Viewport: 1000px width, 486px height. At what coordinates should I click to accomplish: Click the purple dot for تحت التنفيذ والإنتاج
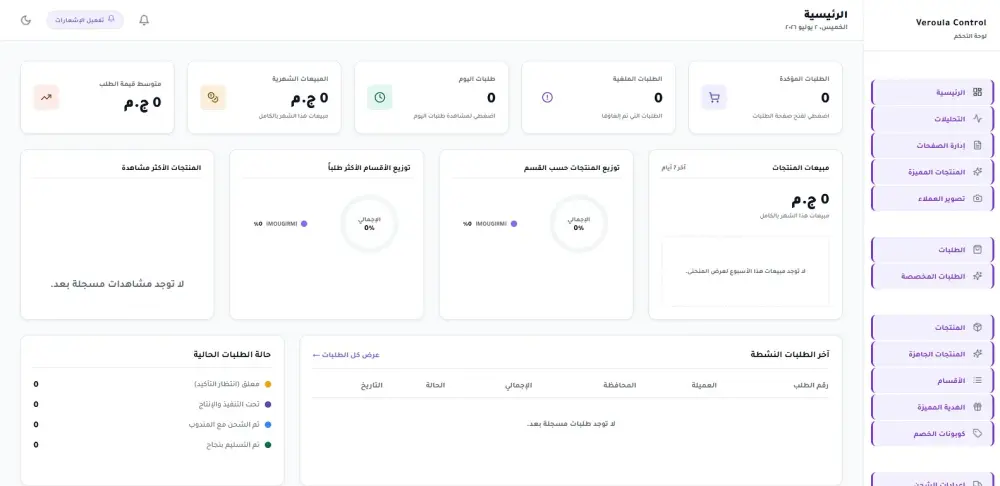268,404
